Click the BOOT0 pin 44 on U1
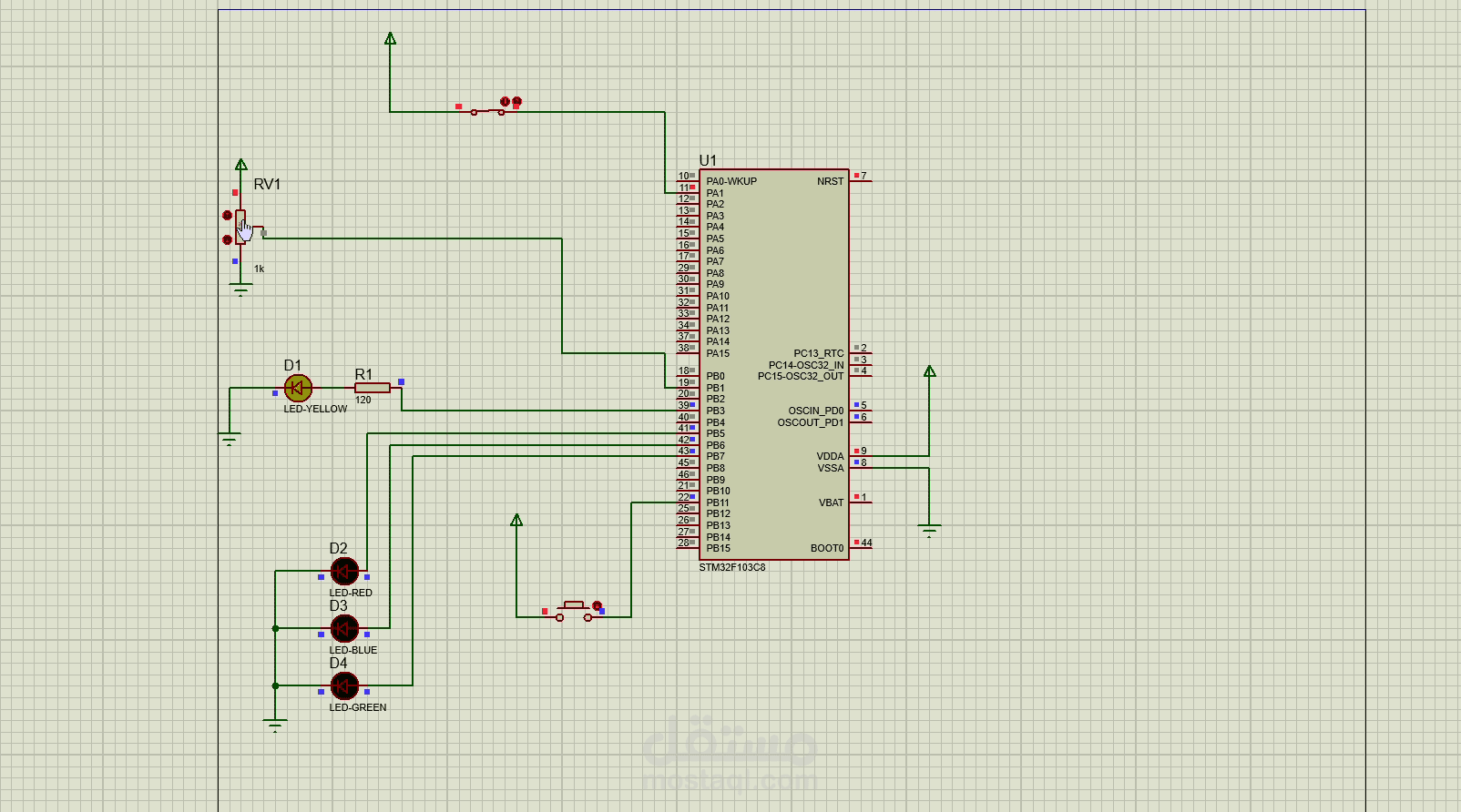Image resolution: width=1461 pixels, height=812 pixels. (x=861, y=548)
